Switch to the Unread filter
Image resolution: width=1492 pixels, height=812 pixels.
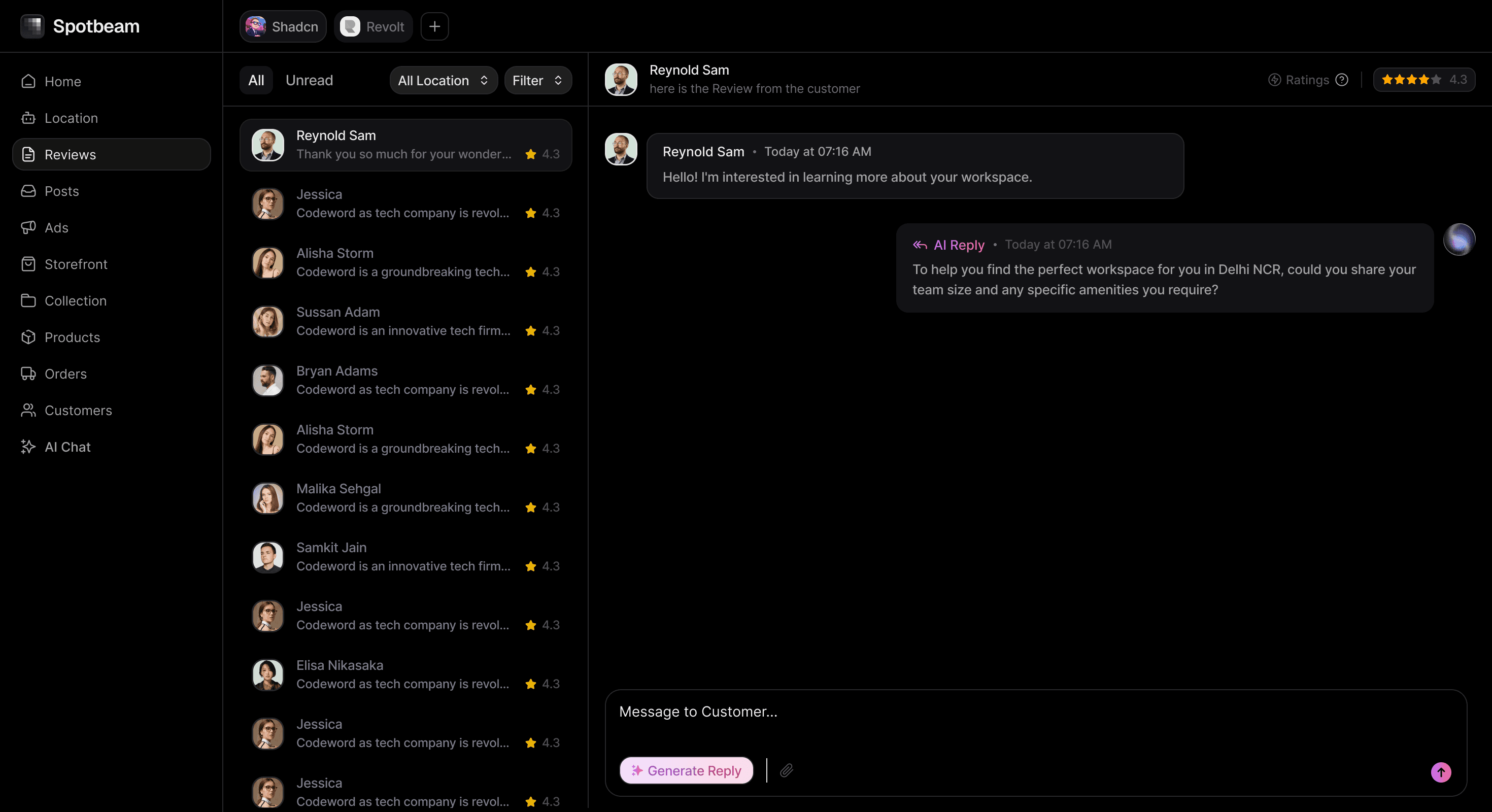point(309,80)
